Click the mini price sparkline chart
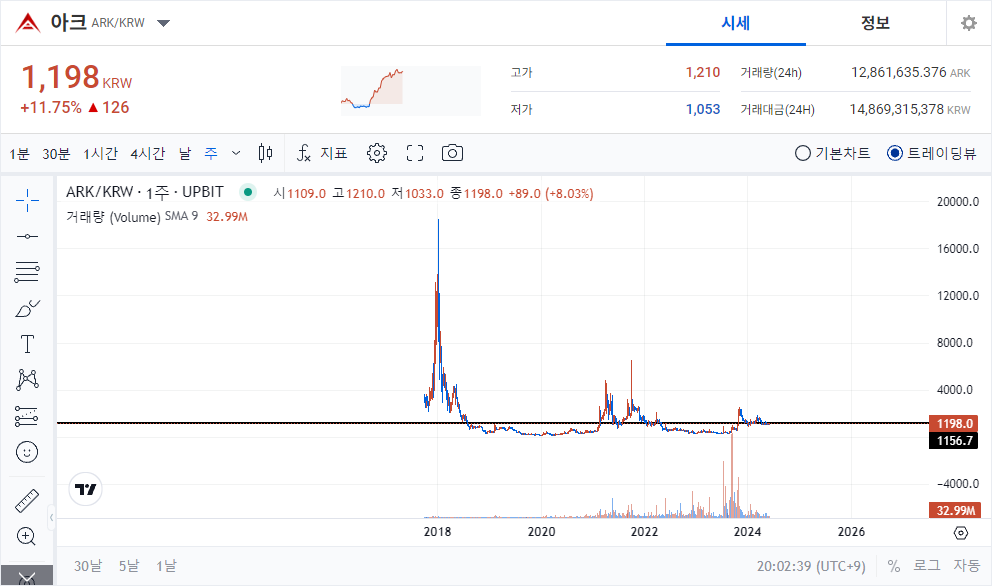 tap(411, 90)
